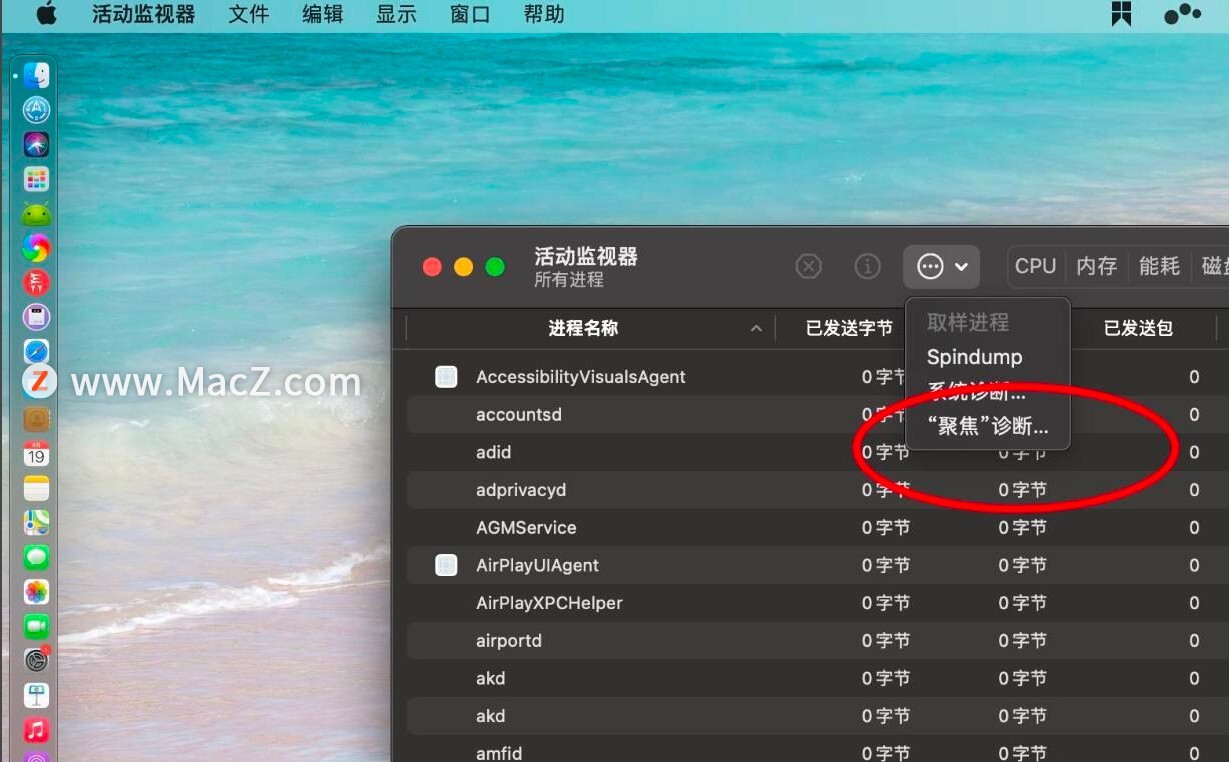Open Siri from the Dock

pyautogui.click(x=37, y=144)
